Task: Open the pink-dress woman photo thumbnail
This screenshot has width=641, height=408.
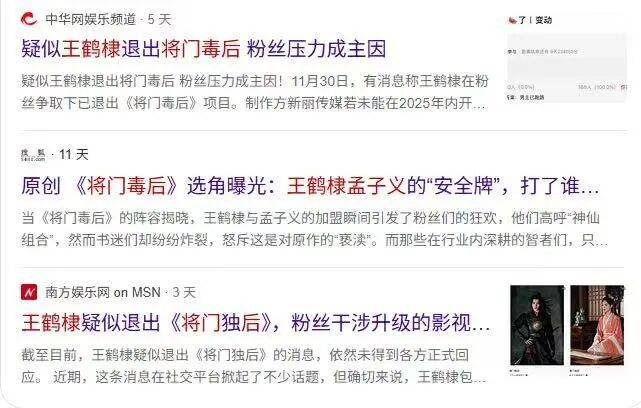Action: [x=597, y=325]
